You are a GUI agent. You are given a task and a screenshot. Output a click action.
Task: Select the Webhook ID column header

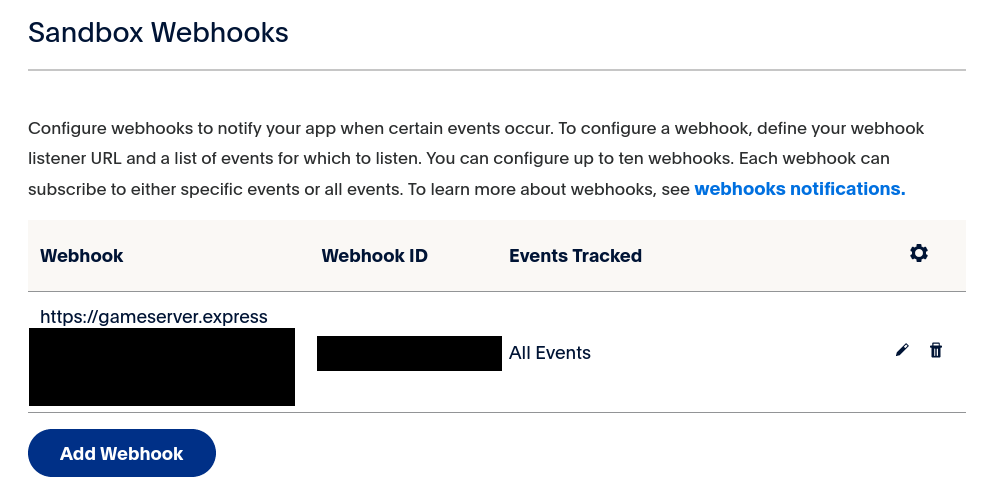coord(374,256)
